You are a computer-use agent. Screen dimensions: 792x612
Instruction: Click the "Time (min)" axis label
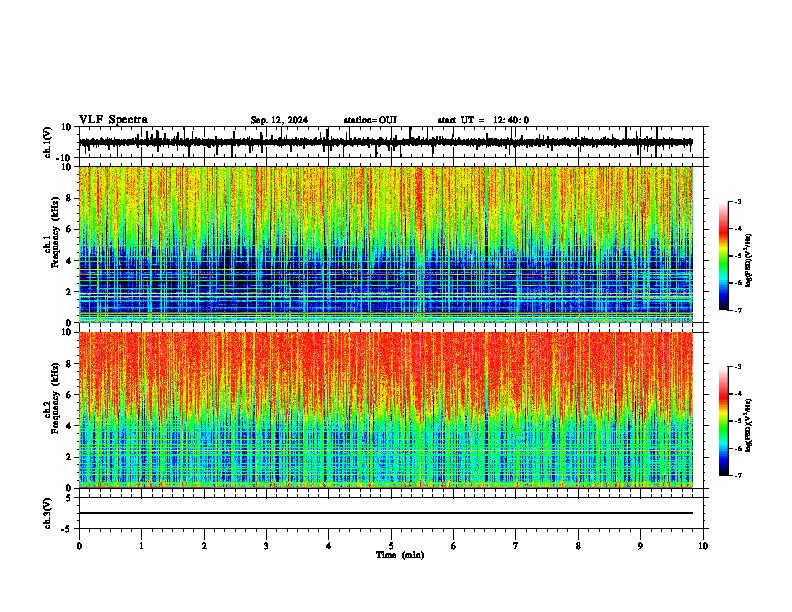400,555
